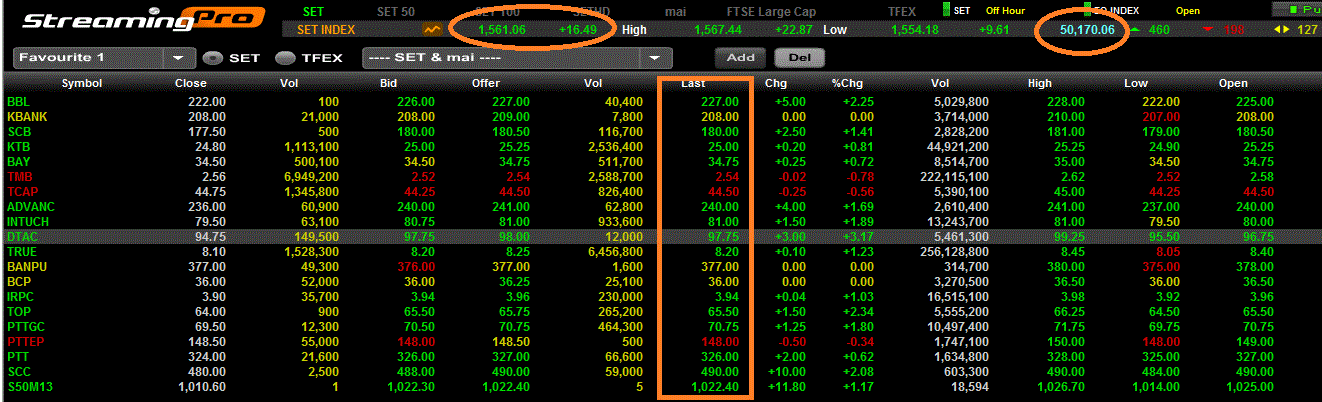Viewport: 1322px width, 402px height.
Task: Click DTAC's percent change +3.17
Action: 859,237
